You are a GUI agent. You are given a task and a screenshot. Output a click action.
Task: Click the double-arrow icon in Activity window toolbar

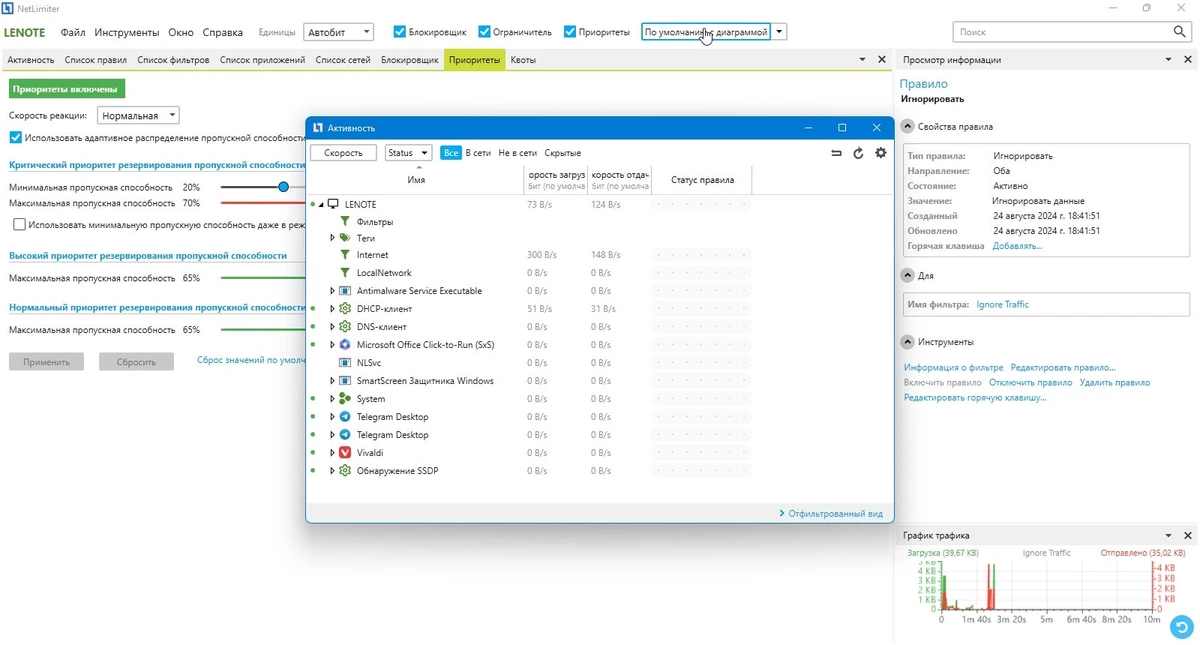pos(836,153)
